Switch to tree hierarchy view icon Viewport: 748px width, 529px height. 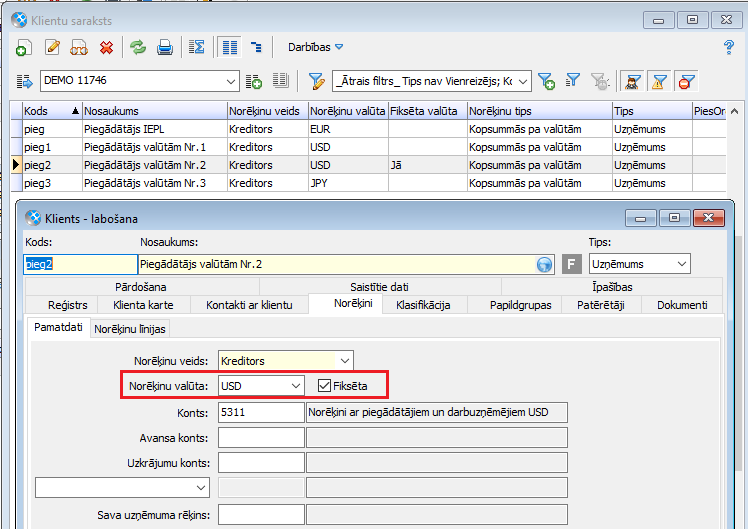pos(257,47)
